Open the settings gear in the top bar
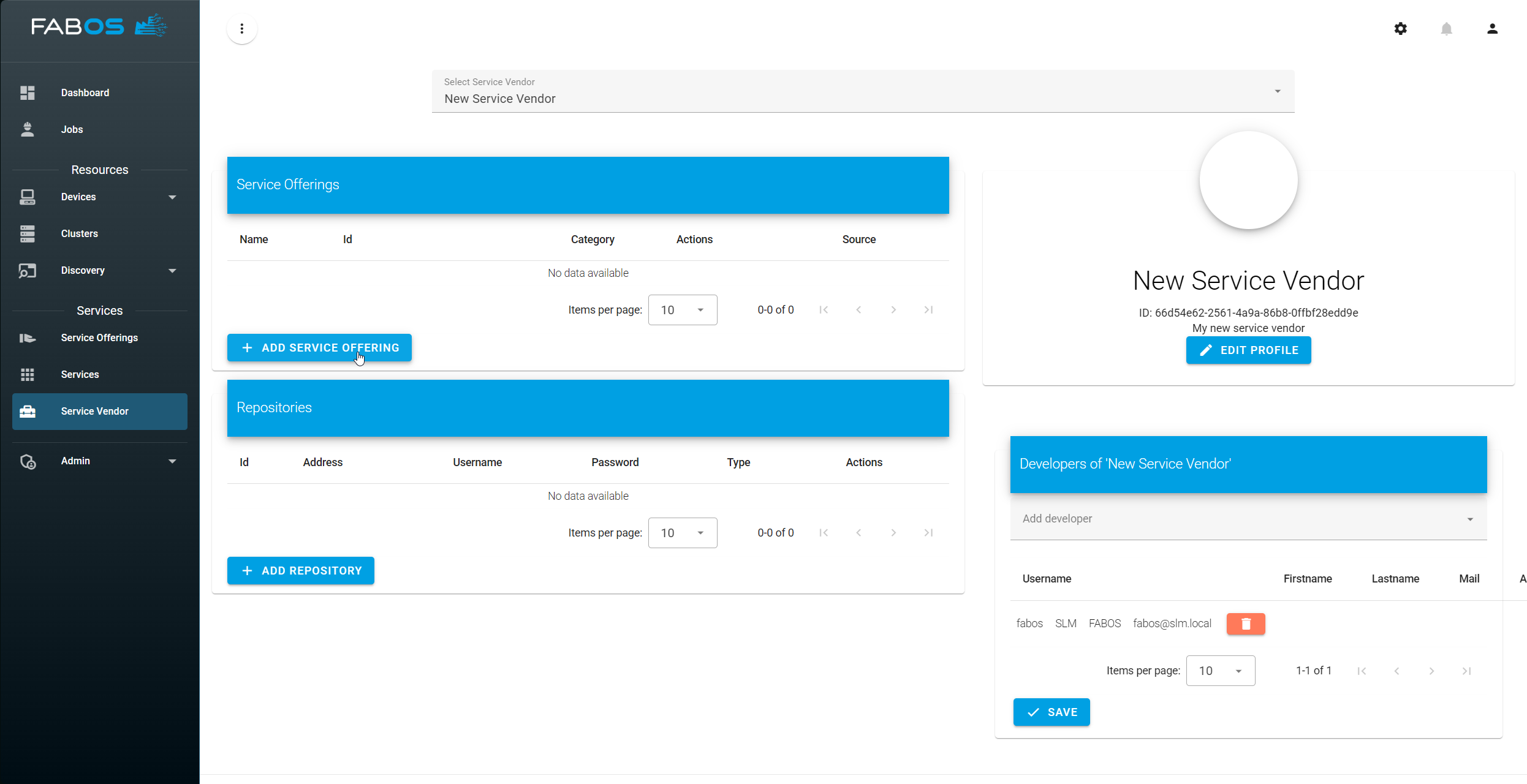Screen dimensions: 1527x784 tap(1401, 29)
